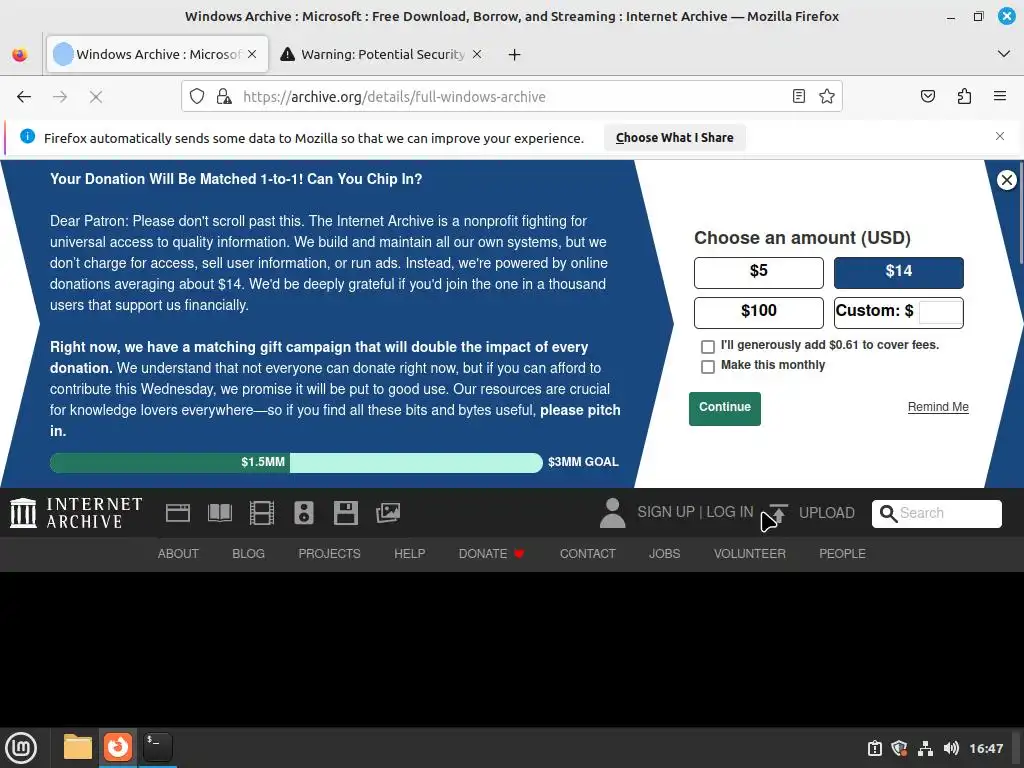Open the JOBS menu item

click(x=665, y=554)
